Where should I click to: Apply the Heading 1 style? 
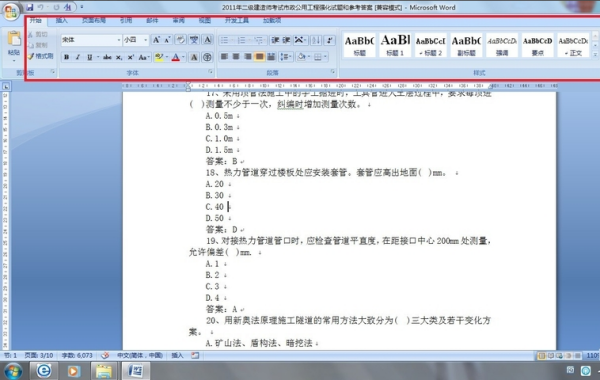tap(395, 45)
